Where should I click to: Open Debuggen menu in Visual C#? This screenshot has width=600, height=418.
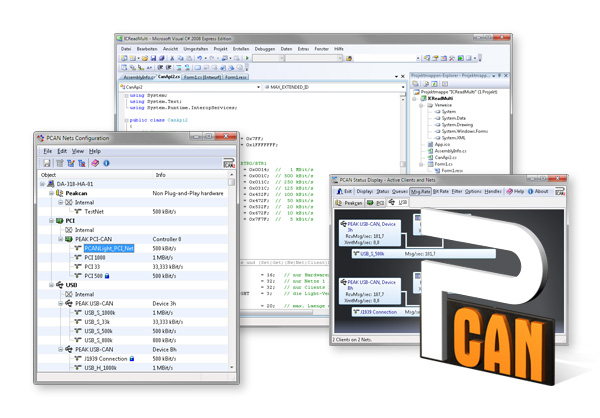(x=265, y=49)
